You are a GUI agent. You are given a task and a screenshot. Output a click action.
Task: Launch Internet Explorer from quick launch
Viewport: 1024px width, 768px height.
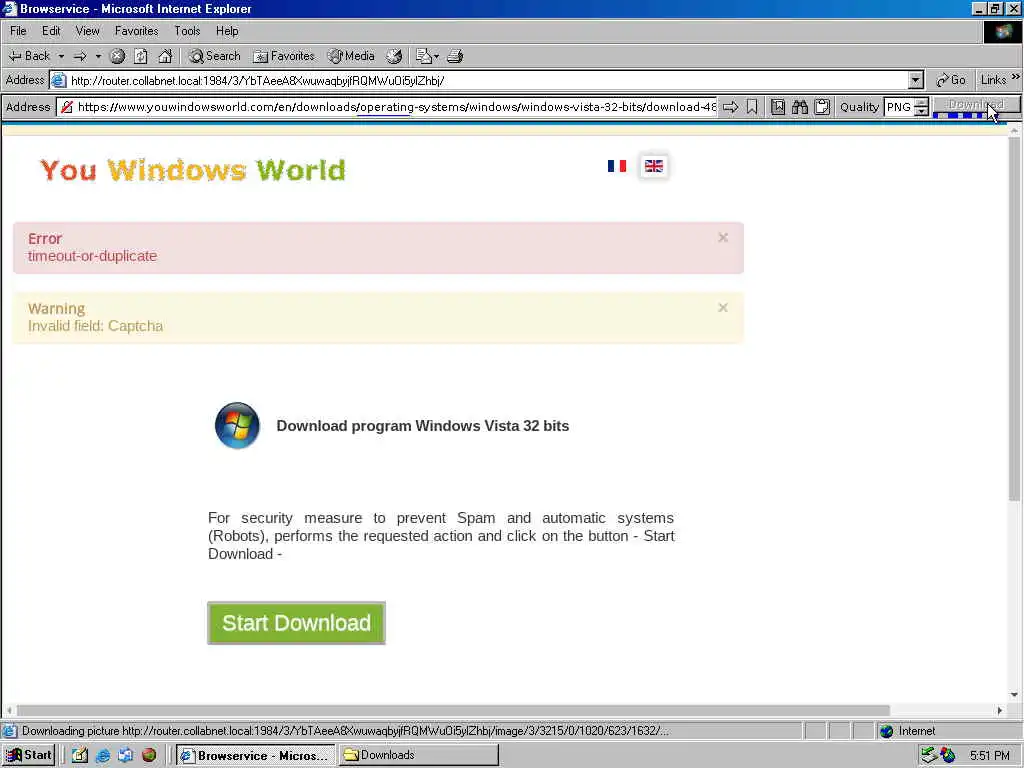pyautogui.click(x=103, y=756)
